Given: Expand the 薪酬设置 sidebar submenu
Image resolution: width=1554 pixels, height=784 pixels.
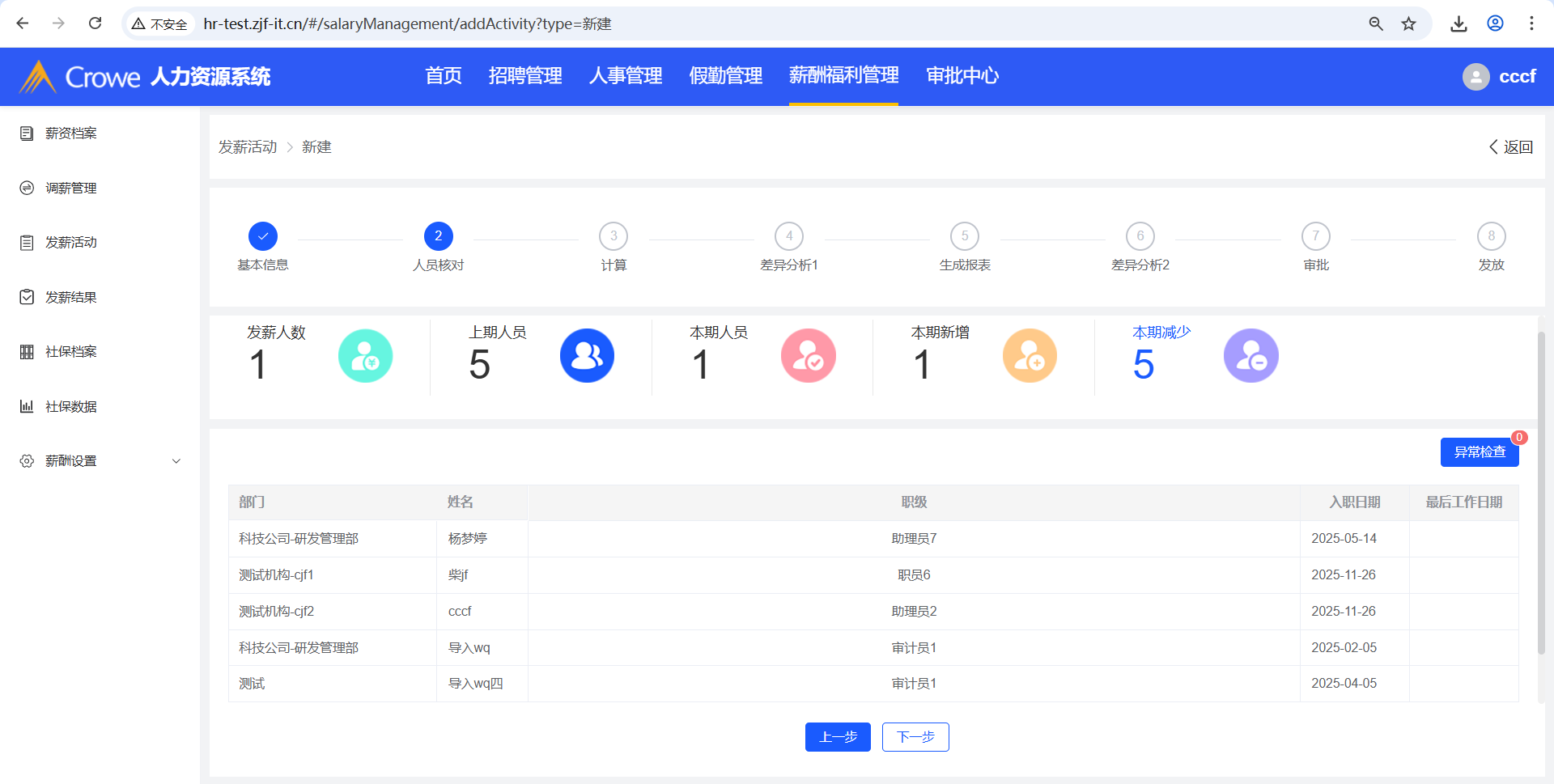Looking at the screenshot, I should click(176, 461).
